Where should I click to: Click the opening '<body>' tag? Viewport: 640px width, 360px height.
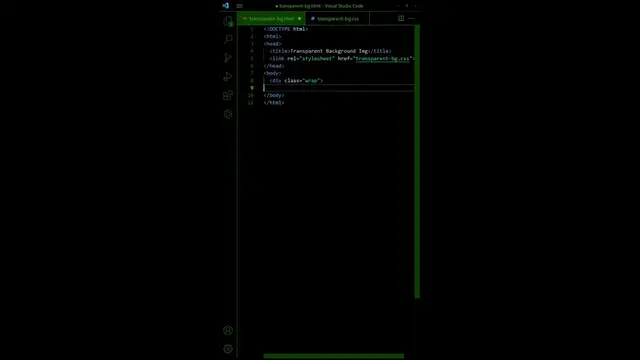(272, 73)
